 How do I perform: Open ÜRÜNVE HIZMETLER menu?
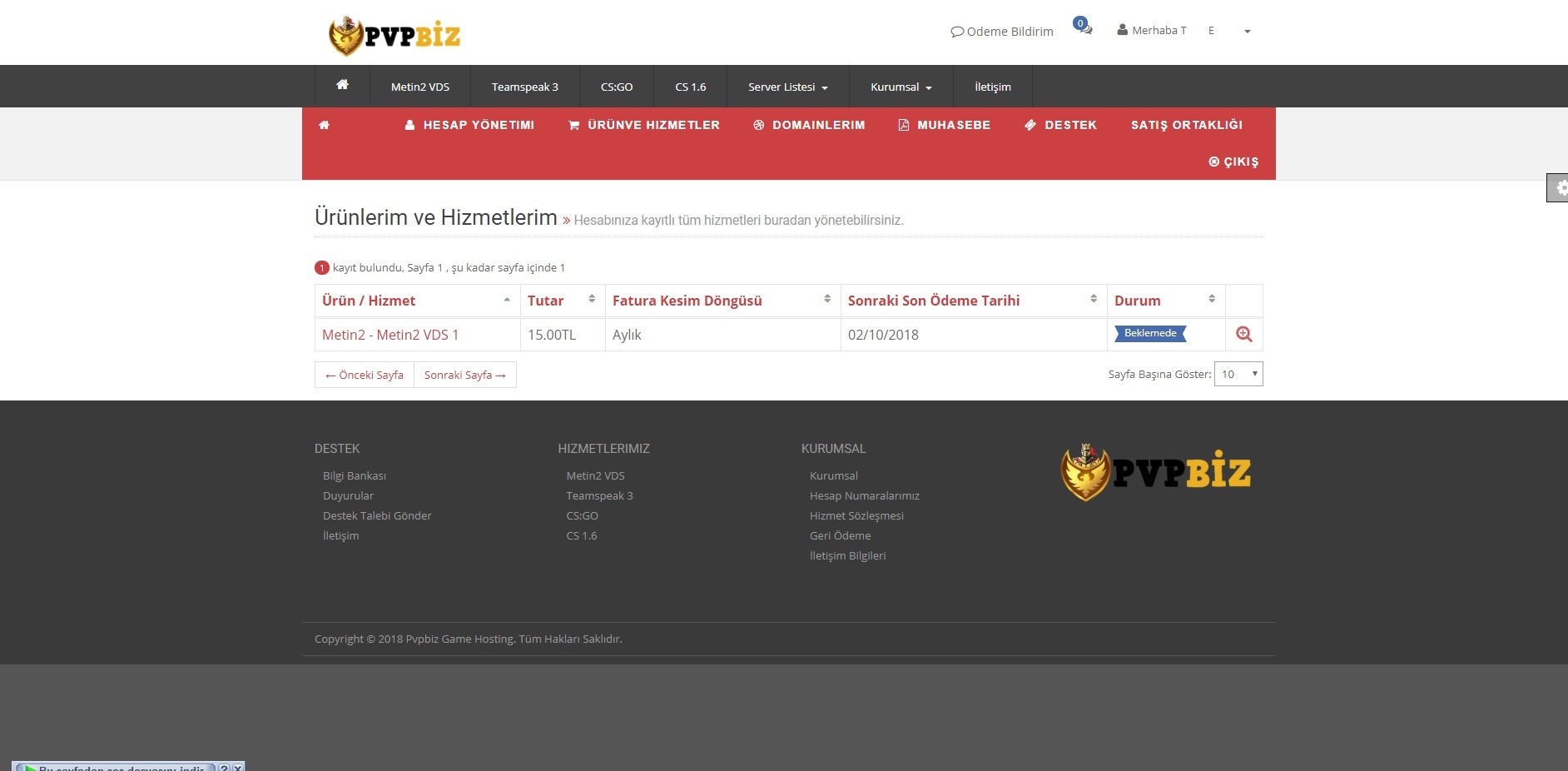[x=644, y=125]
